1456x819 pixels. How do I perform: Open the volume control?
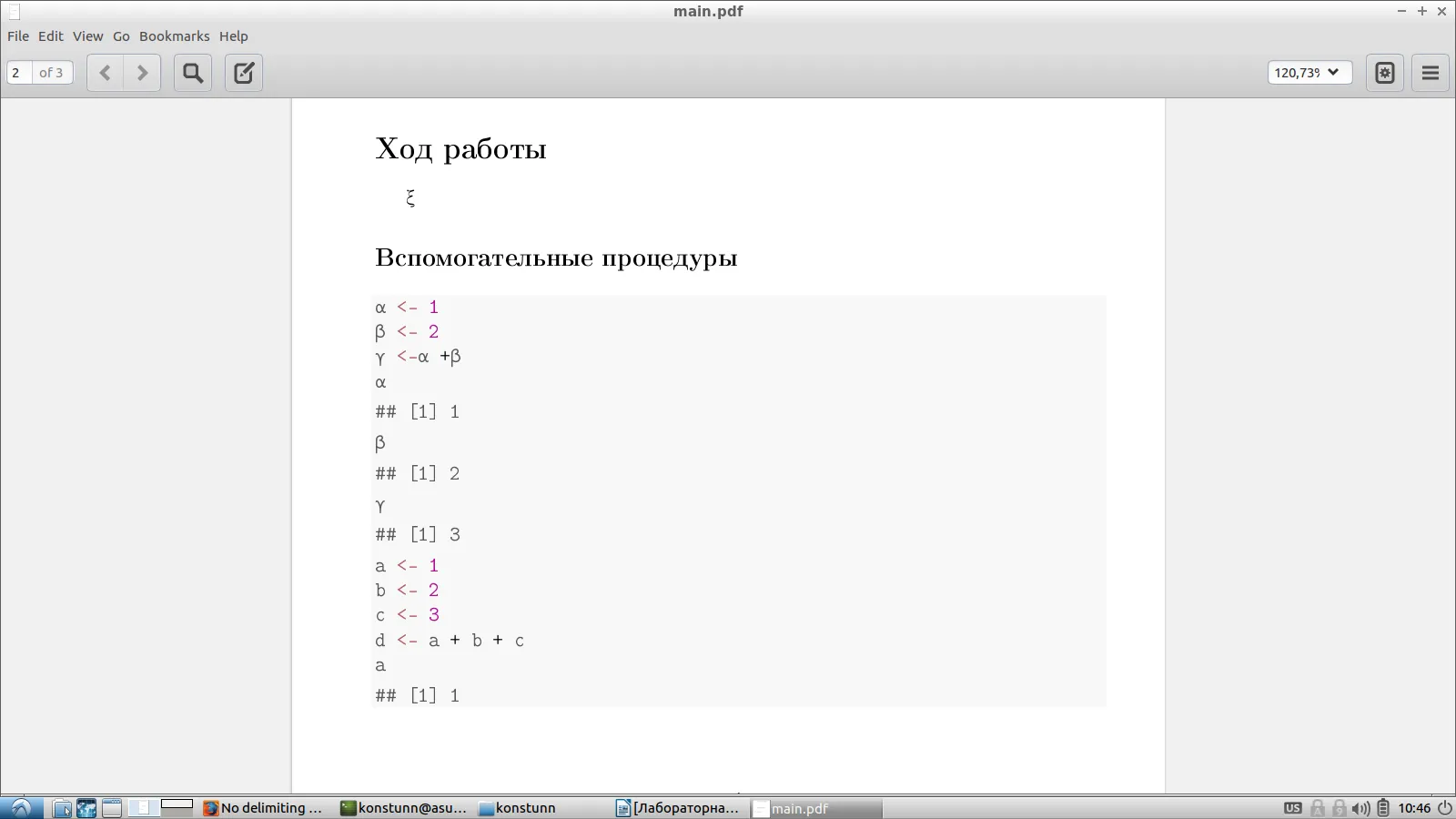(1361, 808)
